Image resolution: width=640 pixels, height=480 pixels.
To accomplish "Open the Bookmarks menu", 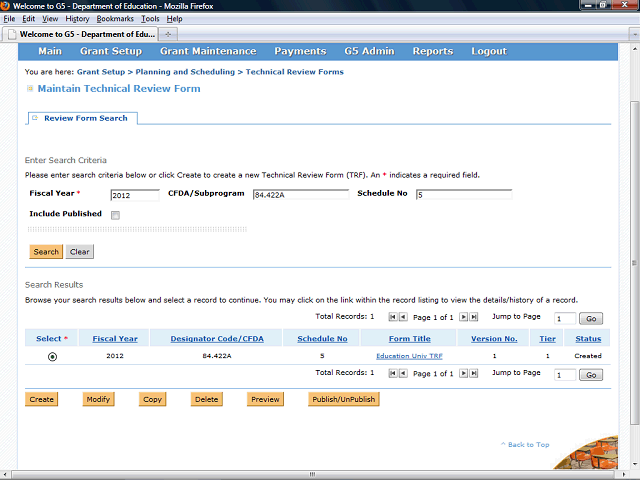I will pyautogui.click(x=115, y=19).
